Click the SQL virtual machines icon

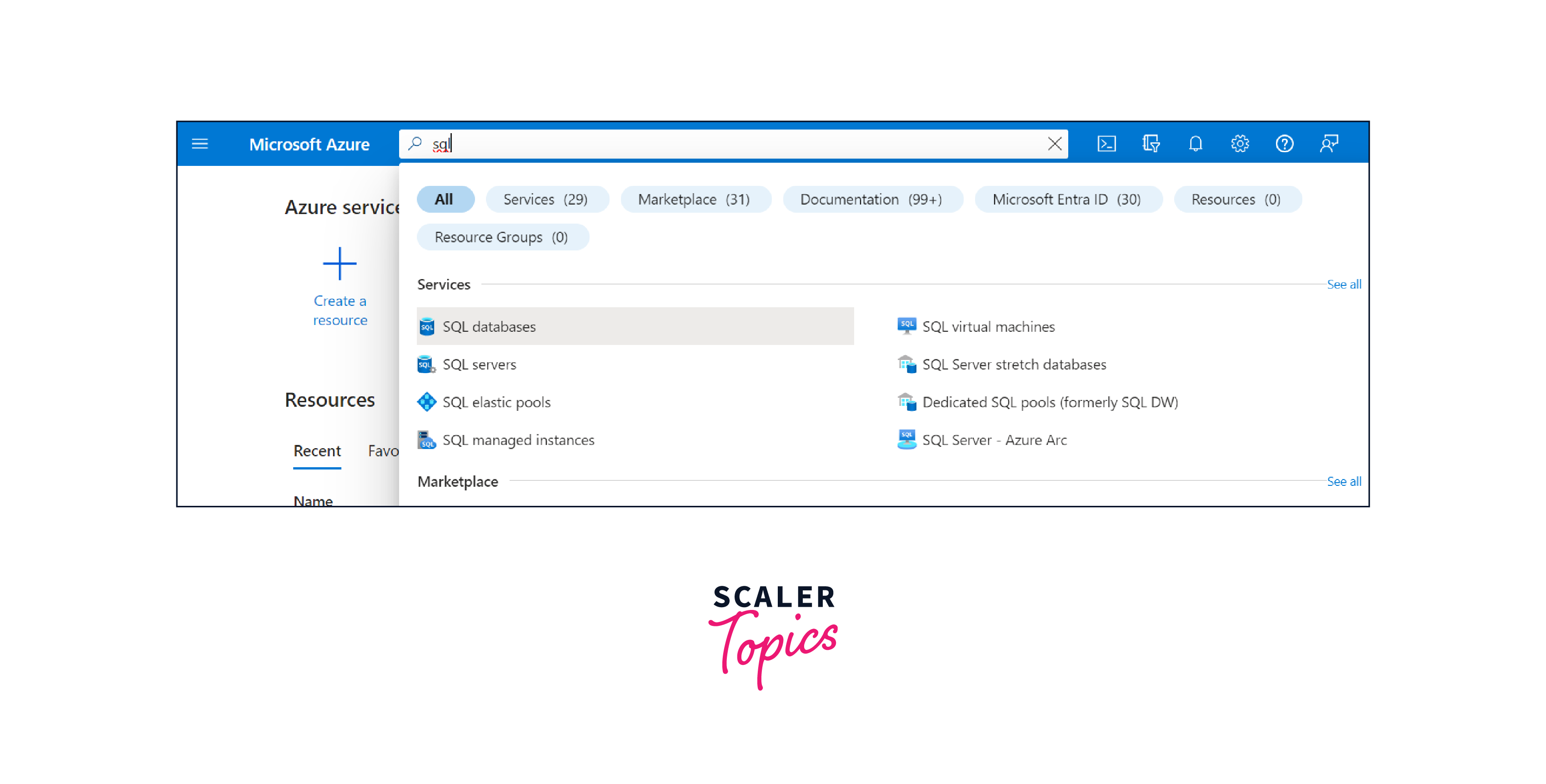click(906, 325)
